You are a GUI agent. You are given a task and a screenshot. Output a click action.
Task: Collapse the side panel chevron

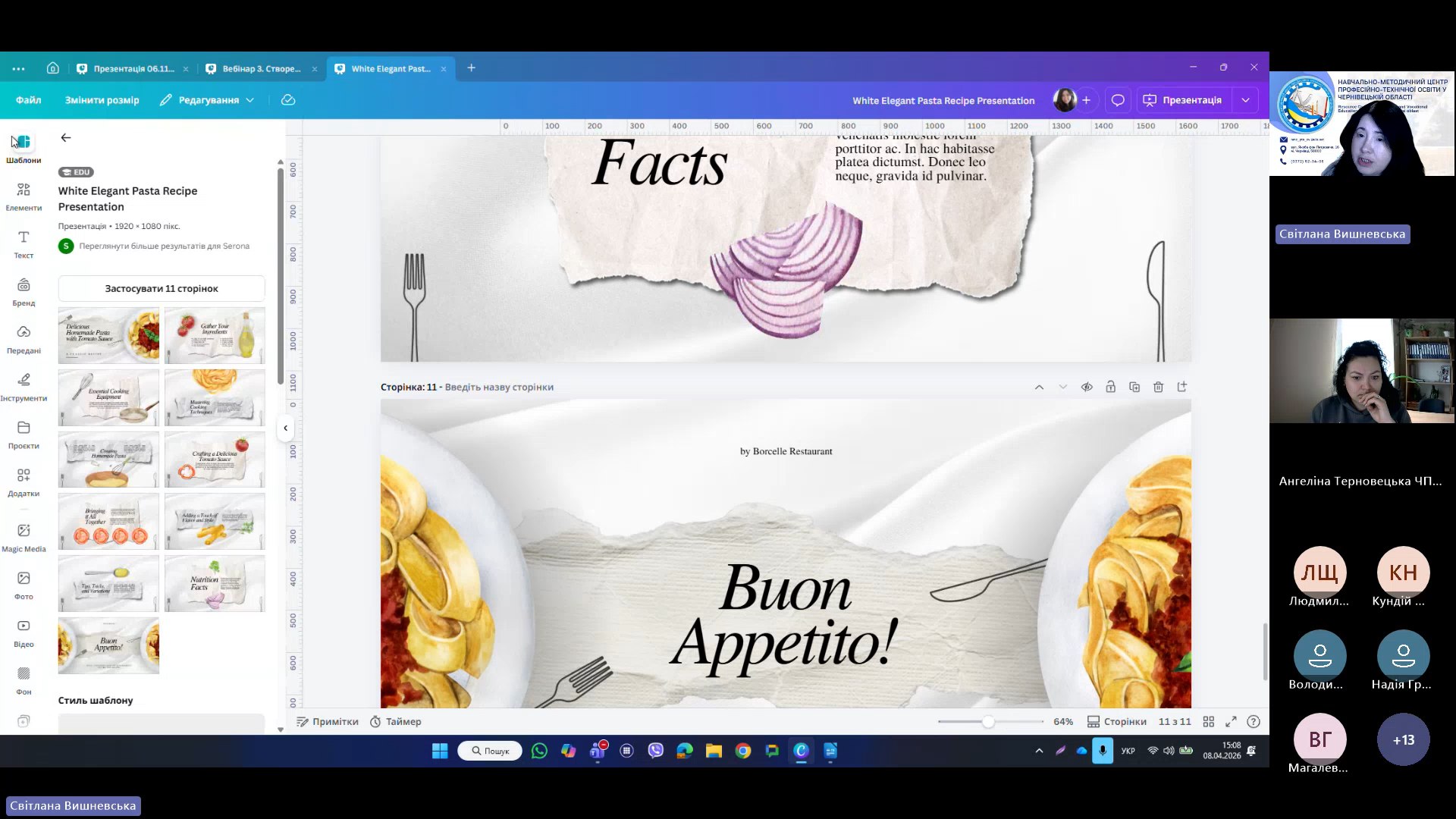pyautogui.click(x=285, y=428)
